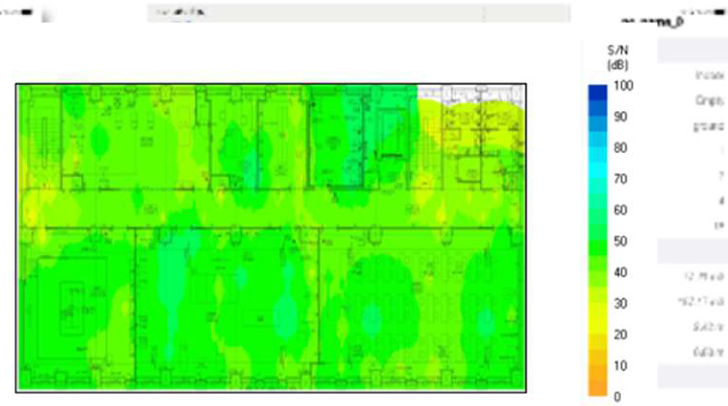728x406 pixels.
Task: Click the 0 label on the legend scale
Action: pyautogui.click(x=617, y=397)
